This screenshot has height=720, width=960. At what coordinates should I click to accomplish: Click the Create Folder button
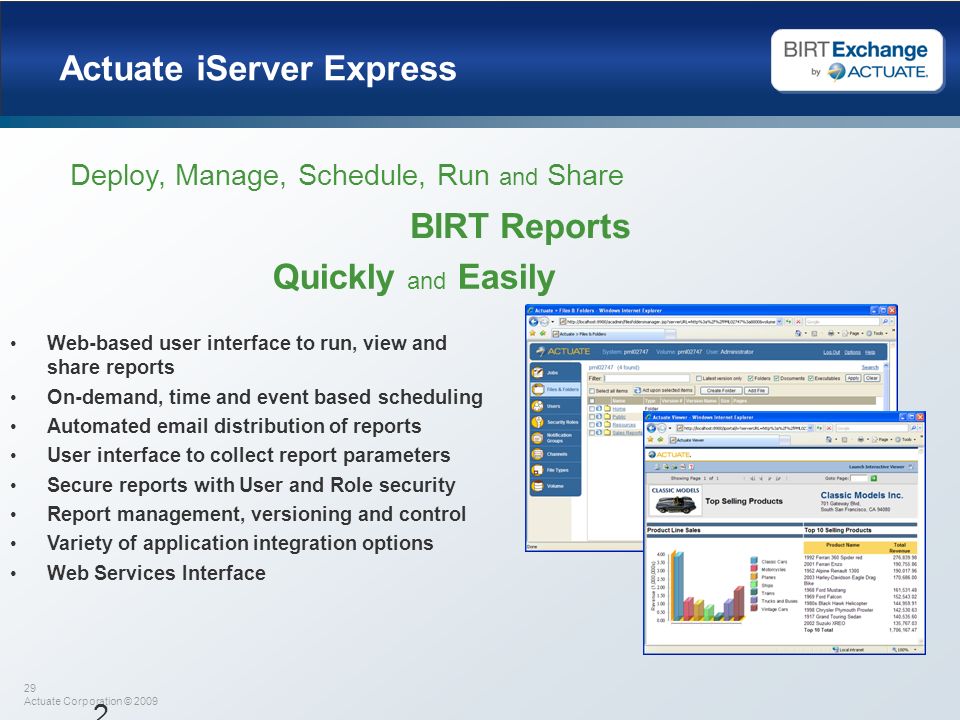(721, 391)
